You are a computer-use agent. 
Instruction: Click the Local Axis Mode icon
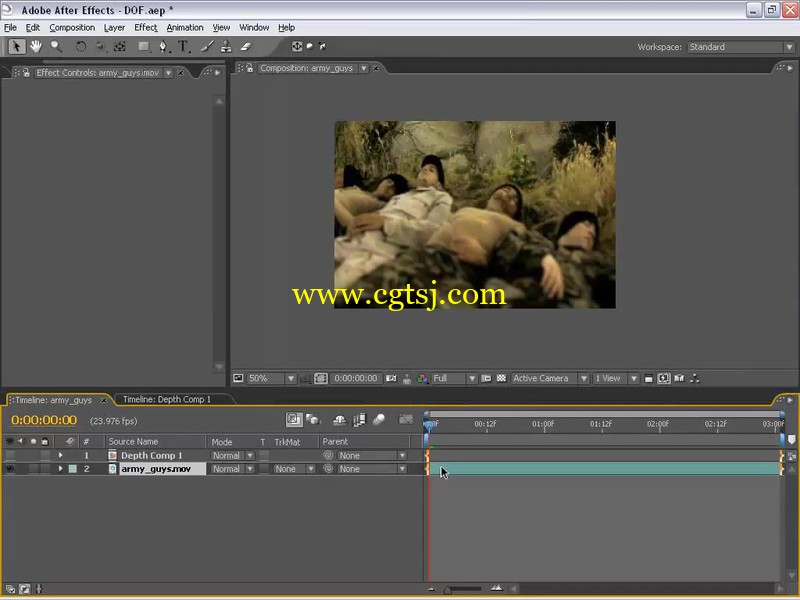tap(297, 46)
